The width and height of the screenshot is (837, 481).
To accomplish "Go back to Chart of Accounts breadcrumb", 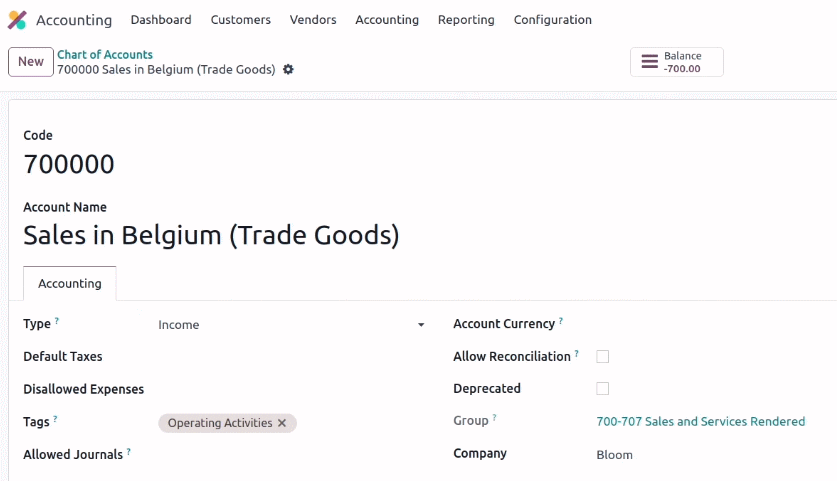I will (105, 54).
